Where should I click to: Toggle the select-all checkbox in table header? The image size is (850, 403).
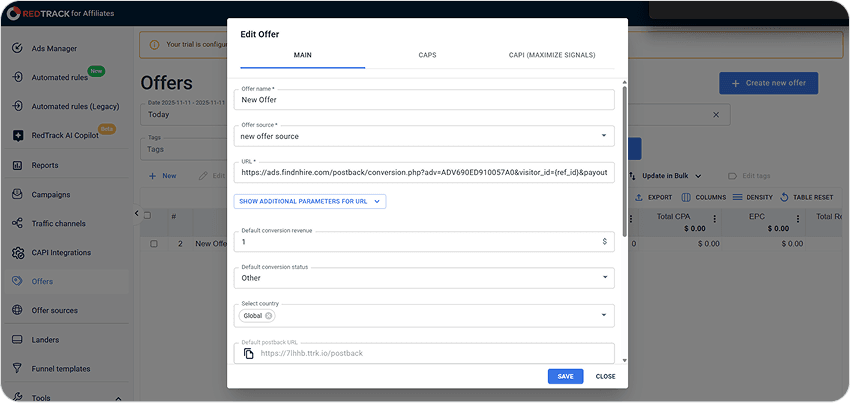[148, 215]
